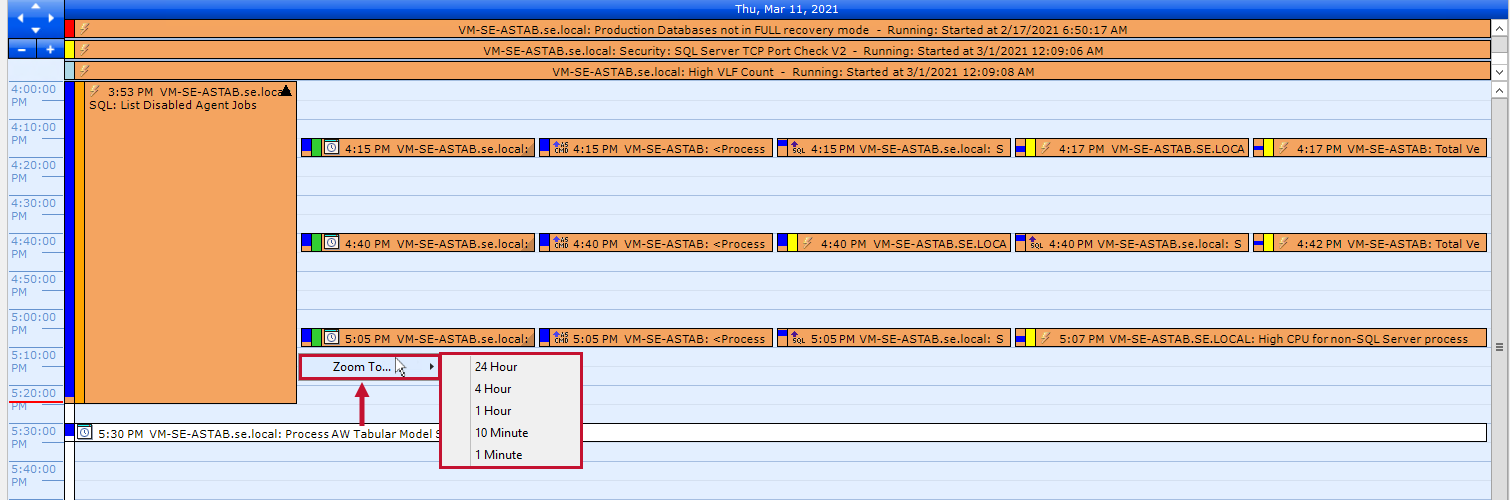Click lightning icon on 4:17 PM Total Ve event
Viewport: 1510px width, 500px height.
tap(1283, 148)
